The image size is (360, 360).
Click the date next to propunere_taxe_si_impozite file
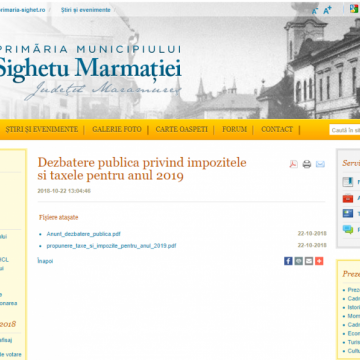tap(312, 245)
